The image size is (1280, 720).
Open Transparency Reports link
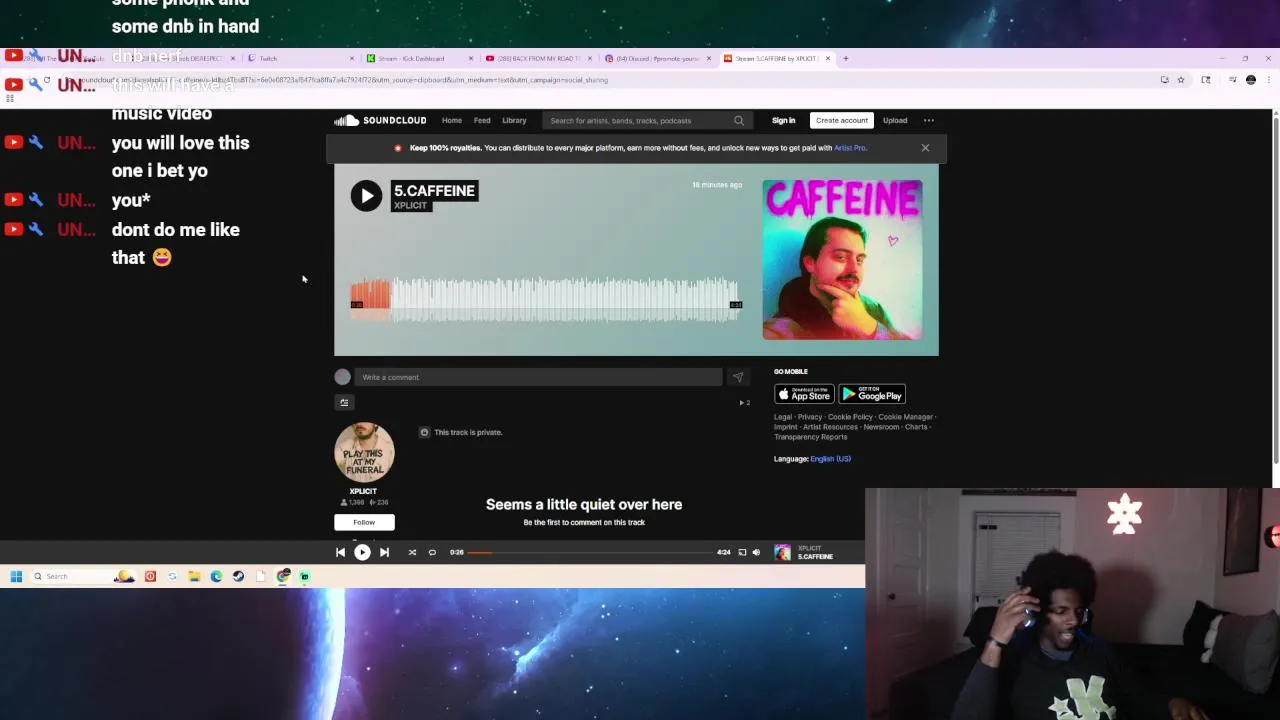coord(810,437)
